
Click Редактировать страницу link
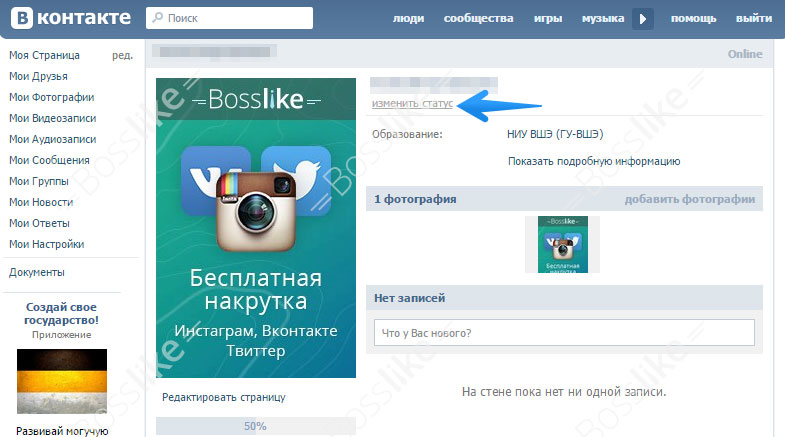point(223,397)
